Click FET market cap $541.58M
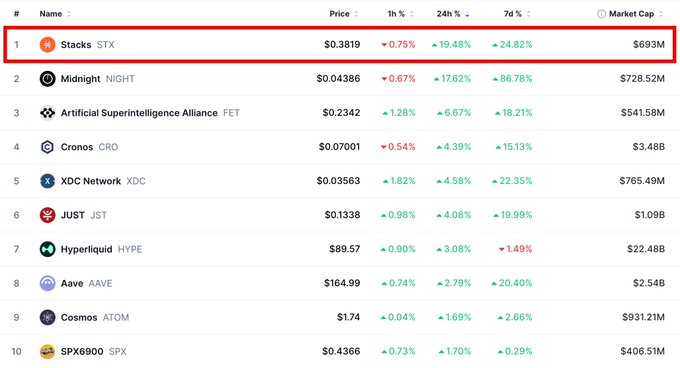Image resolution: width=680 pixels, height=368 pixels. 643,113
